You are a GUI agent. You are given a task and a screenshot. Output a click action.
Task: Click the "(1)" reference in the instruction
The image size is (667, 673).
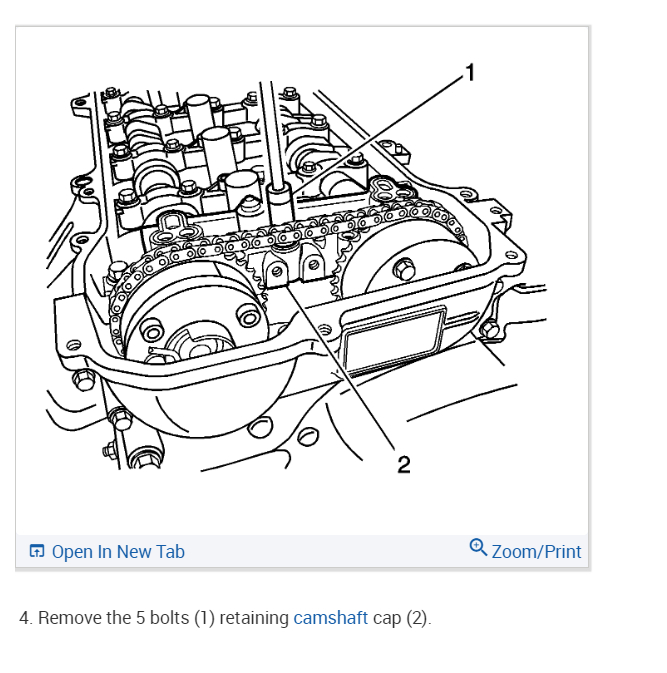tap(204, 618)
